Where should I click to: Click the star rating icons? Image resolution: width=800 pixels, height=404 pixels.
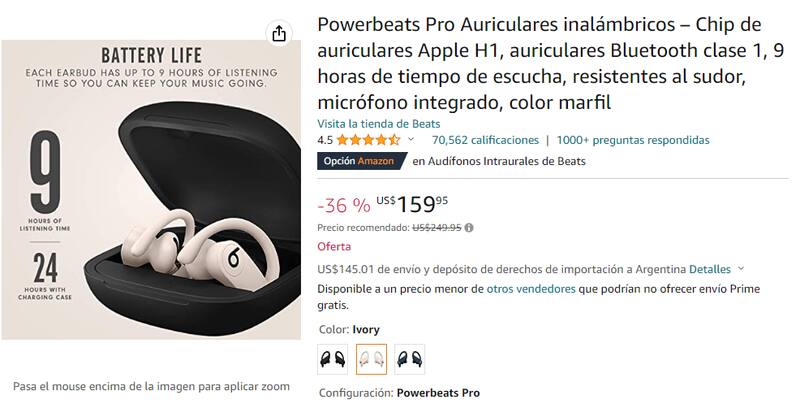[x=368, y=140]
